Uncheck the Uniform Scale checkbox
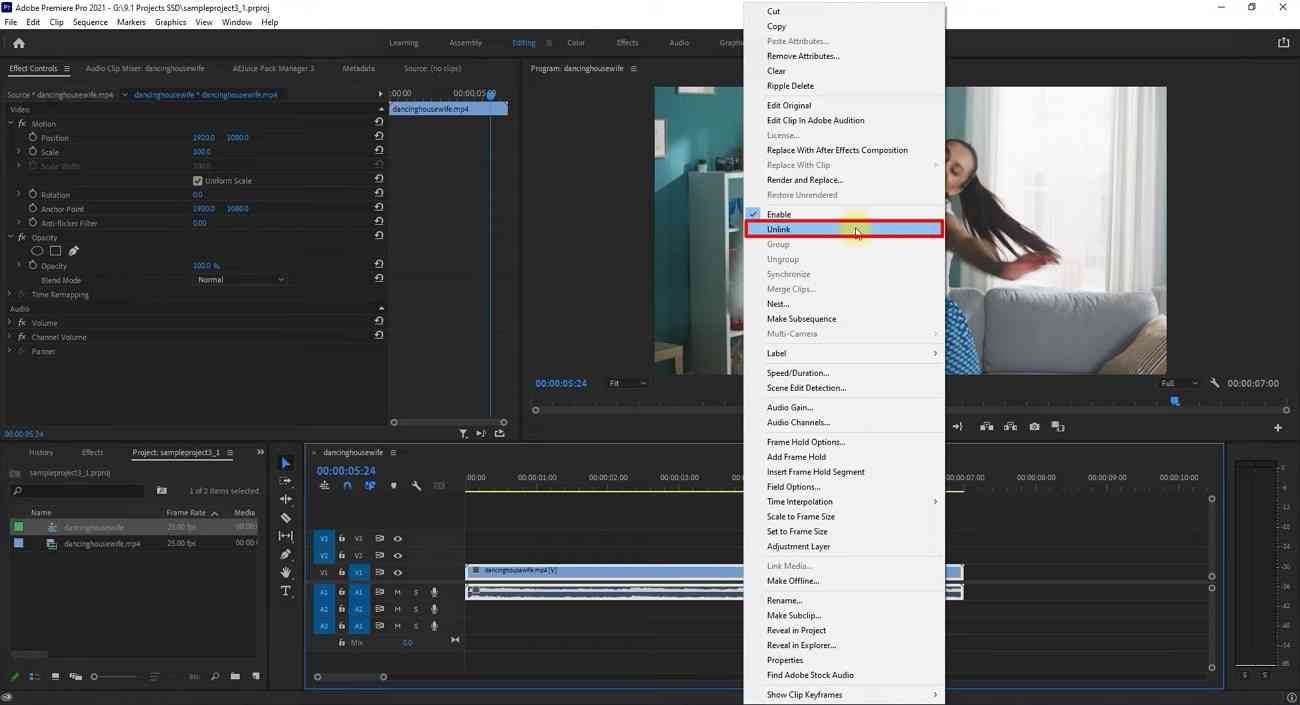 [198, 181]
